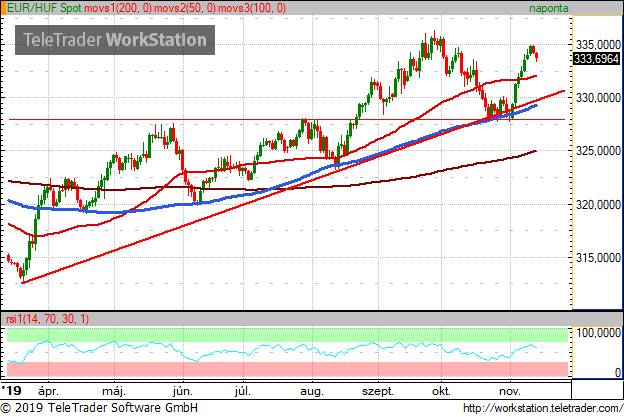Click the EUR/HUF Spot chart title
Viewport: 624px width, 417px height.
point(44,8)
